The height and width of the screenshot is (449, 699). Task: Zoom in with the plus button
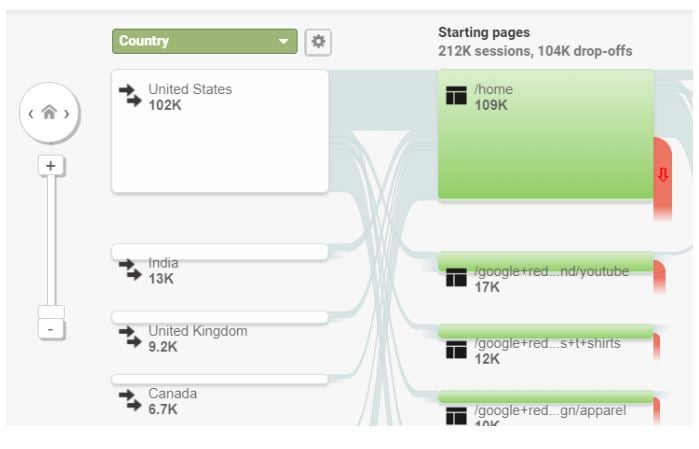click(x=51, y=166)
